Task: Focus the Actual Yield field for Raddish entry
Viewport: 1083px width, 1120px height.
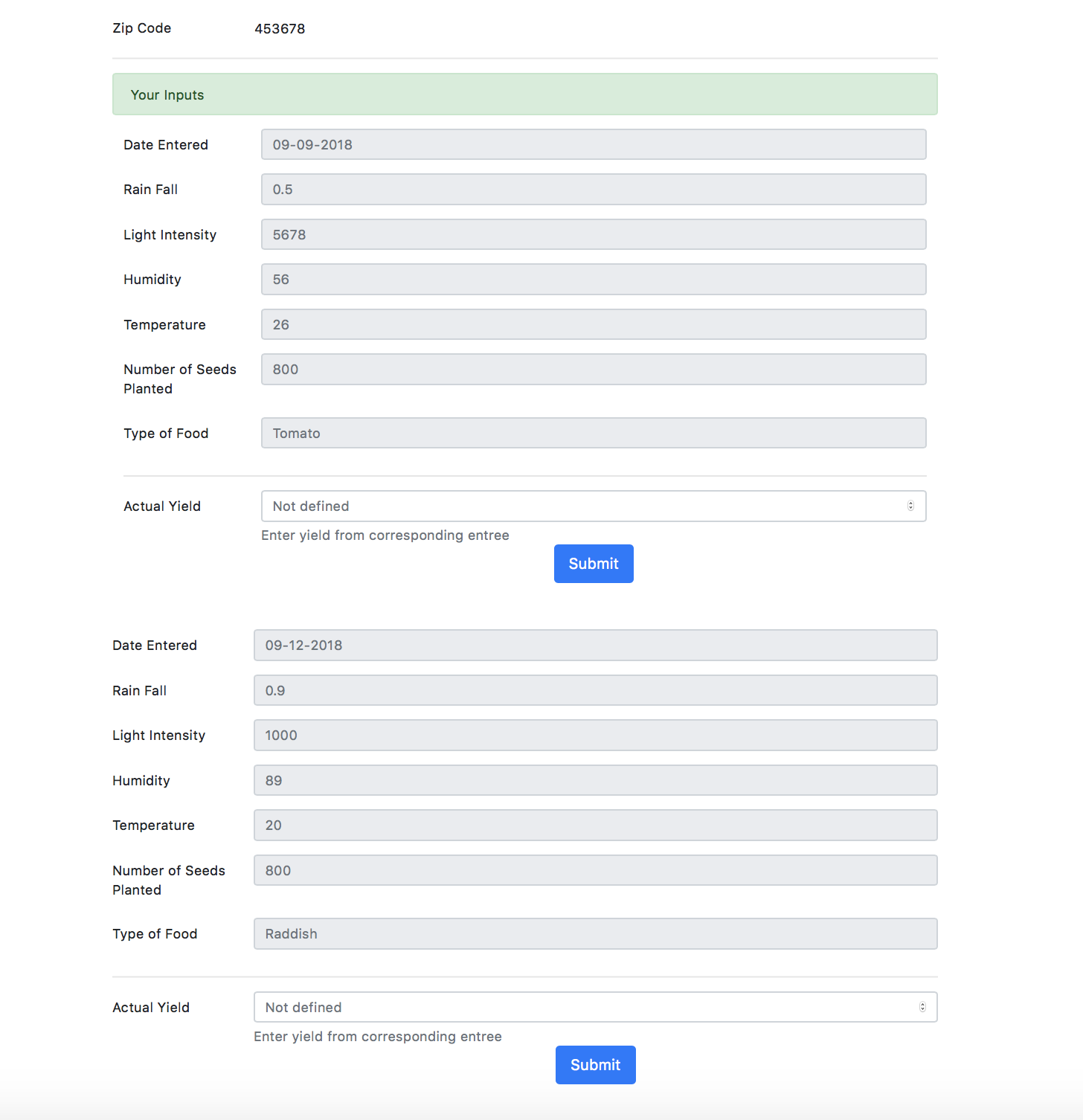Action: (x=595, y=1007)
